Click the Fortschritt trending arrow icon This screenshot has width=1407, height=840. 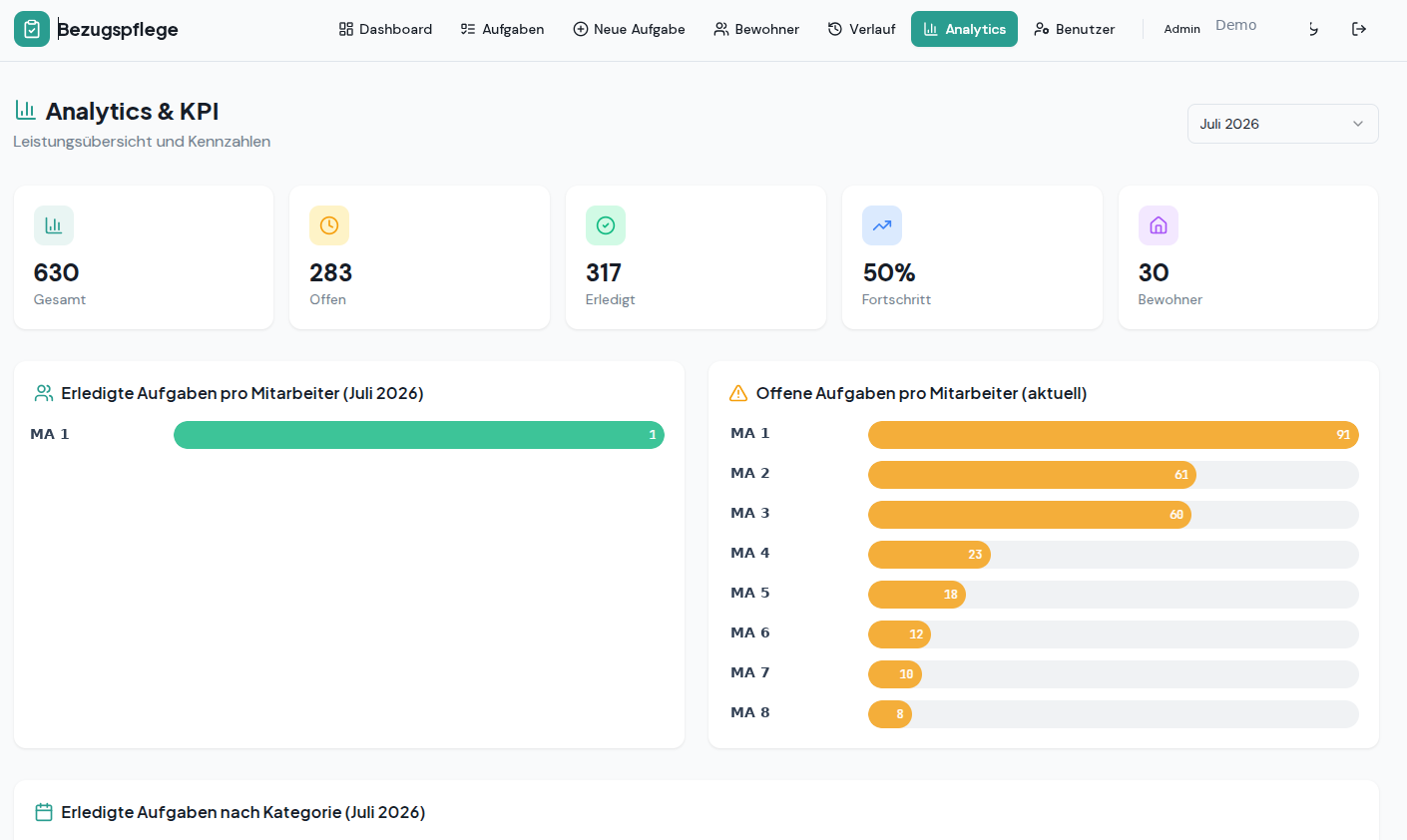[x=882, y=225]
